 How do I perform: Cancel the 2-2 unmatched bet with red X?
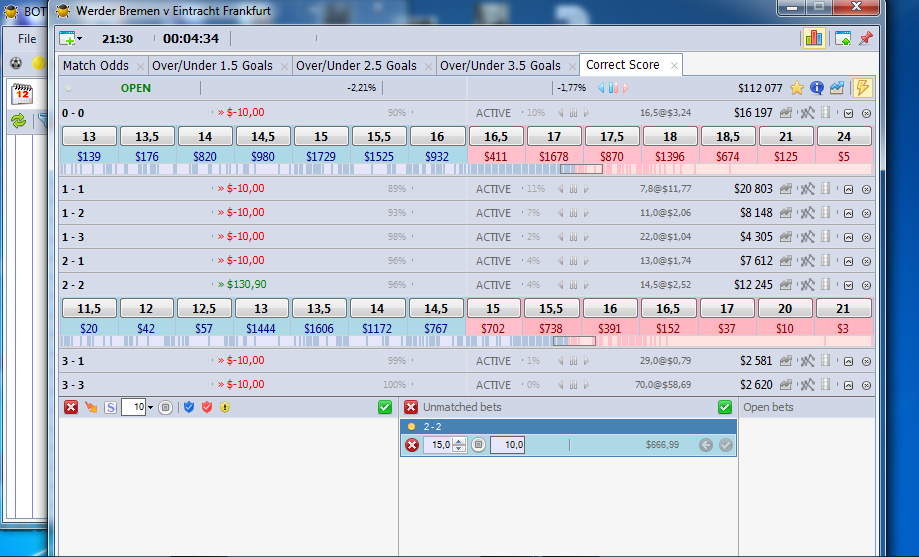[x=412, y=445]
